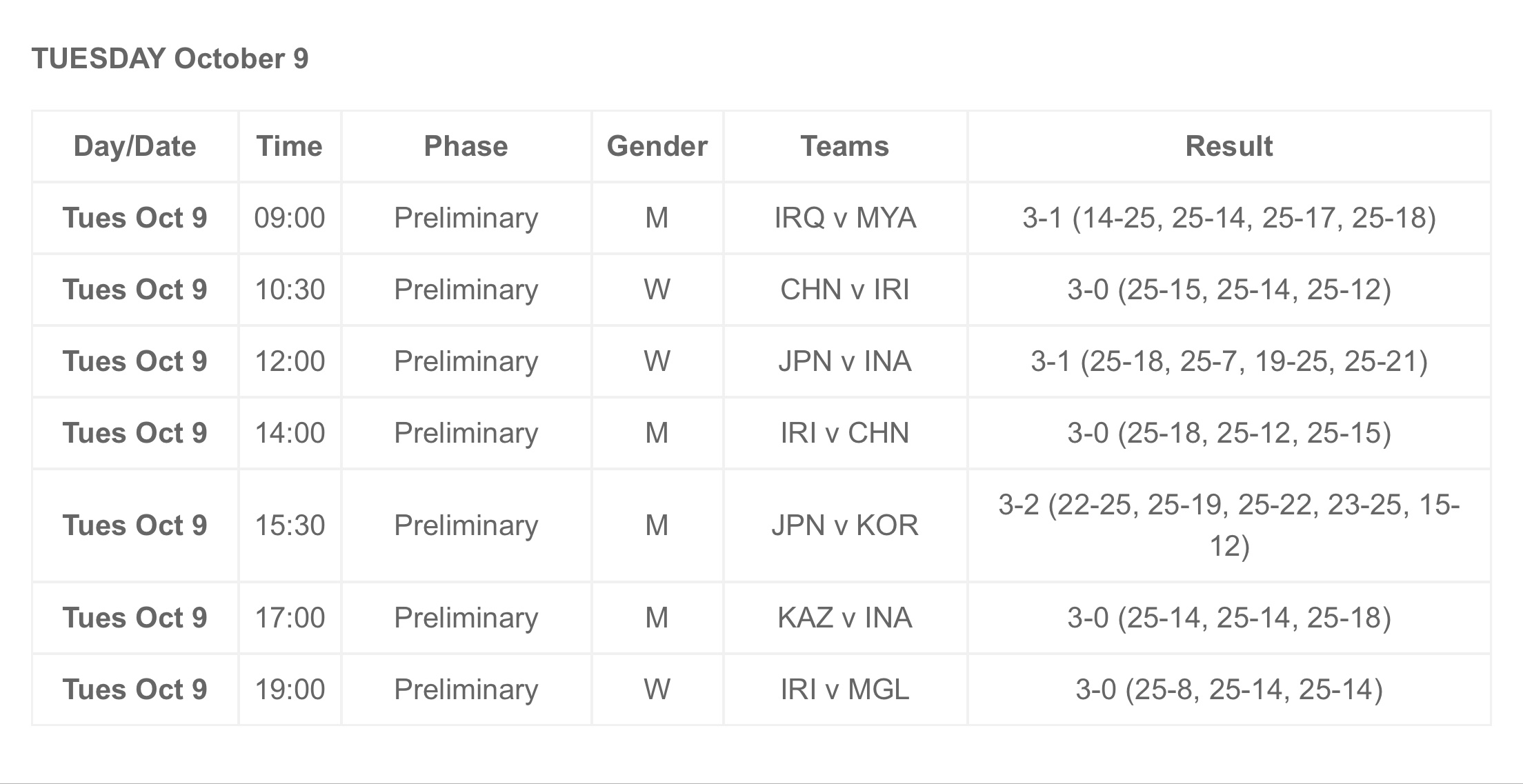
Task: Click the Gender column header
Action: (x=657, y=146)
